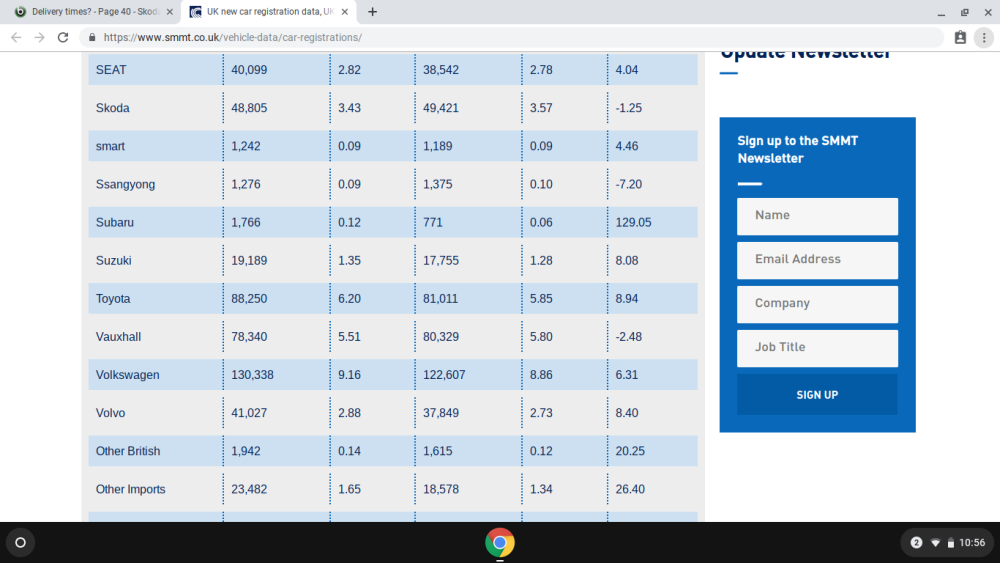The width and height of the screenshot is (1000, 563).
Task: Click the Job Title input field
Action: click(818, 348)
